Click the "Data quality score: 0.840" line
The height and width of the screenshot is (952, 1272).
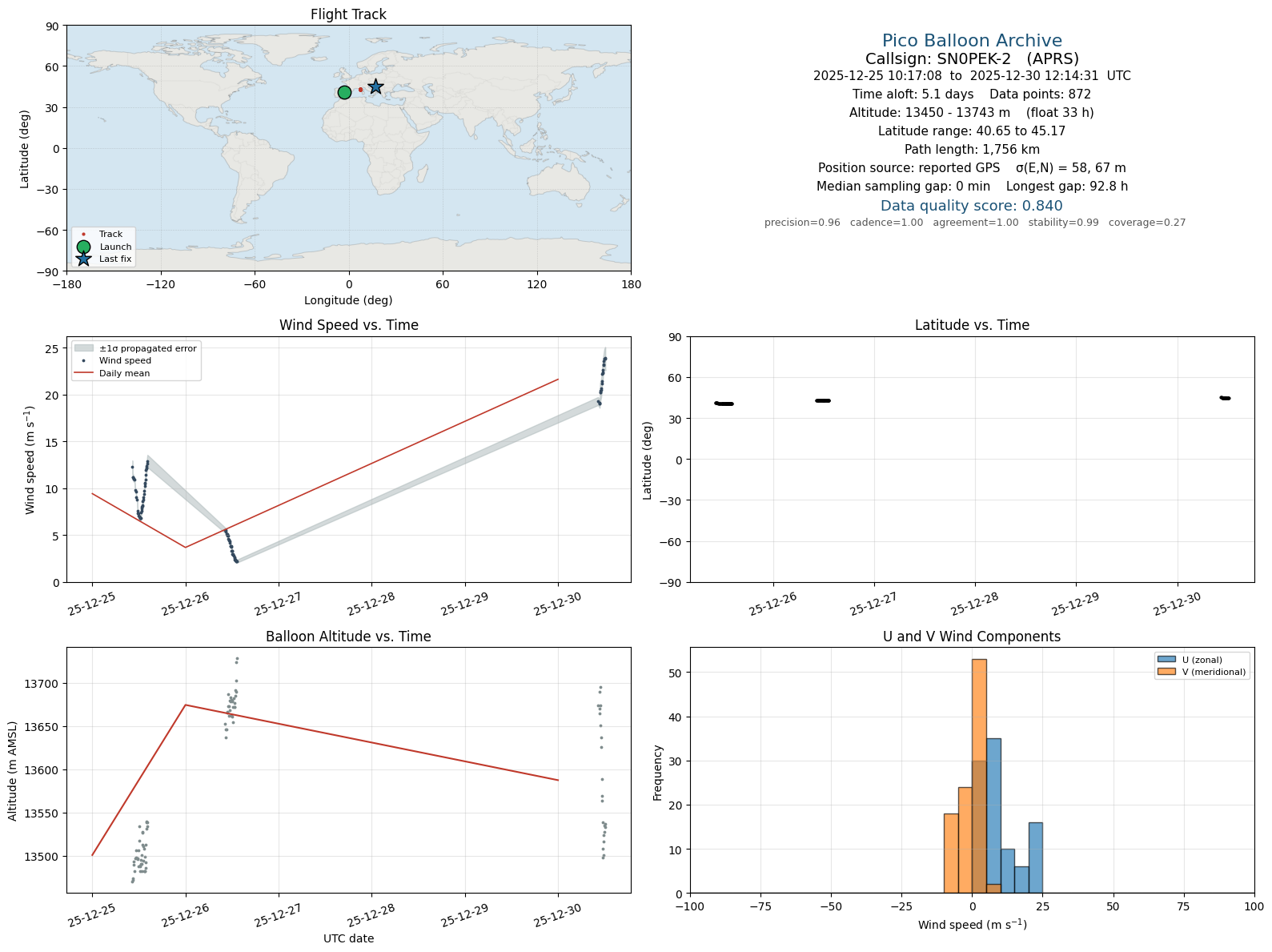(x=972, y=206)
